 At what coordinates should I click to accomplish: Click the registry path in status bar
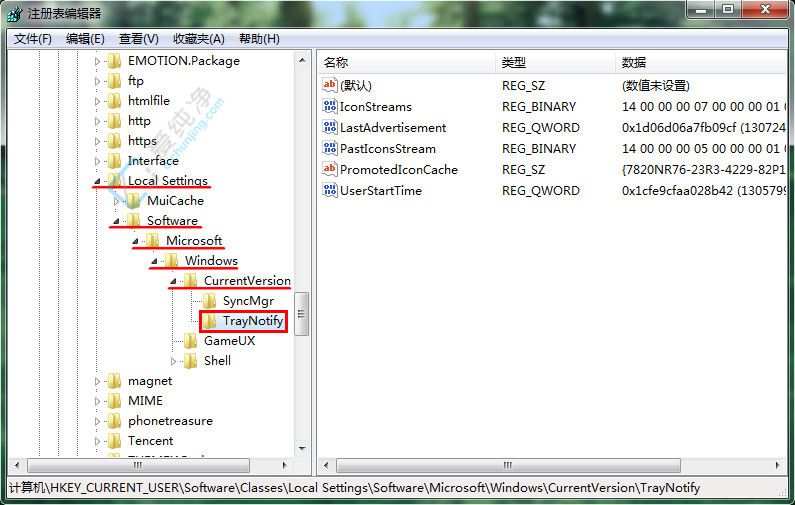coord(354,488)
